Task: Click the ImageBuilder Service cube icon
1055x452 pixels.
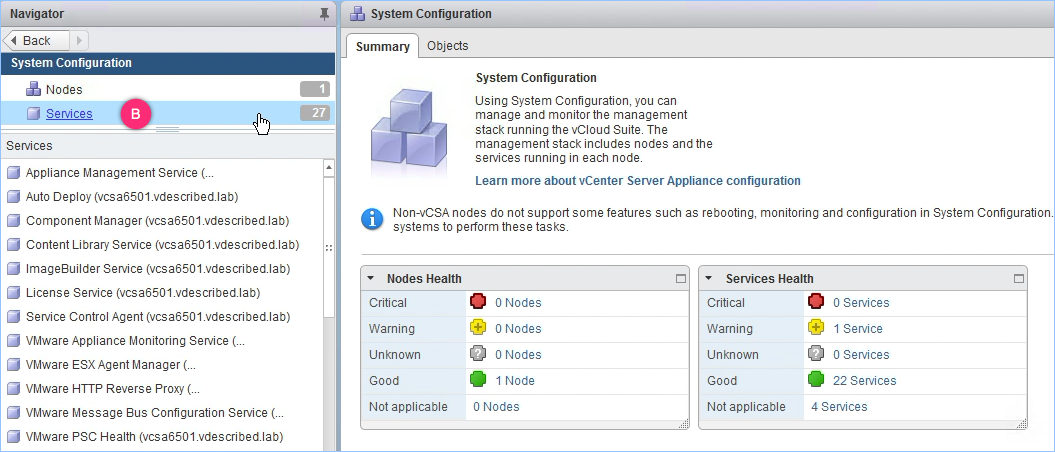Action: click(13, 269)
